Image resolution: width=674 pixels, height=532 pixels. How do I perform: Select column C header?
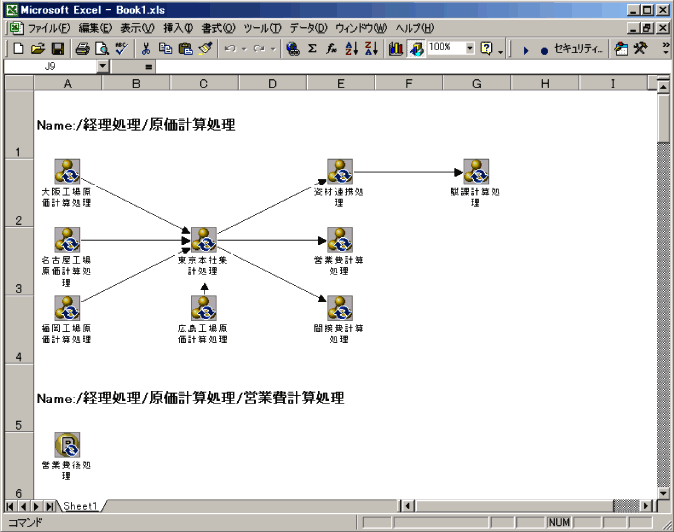204,83
